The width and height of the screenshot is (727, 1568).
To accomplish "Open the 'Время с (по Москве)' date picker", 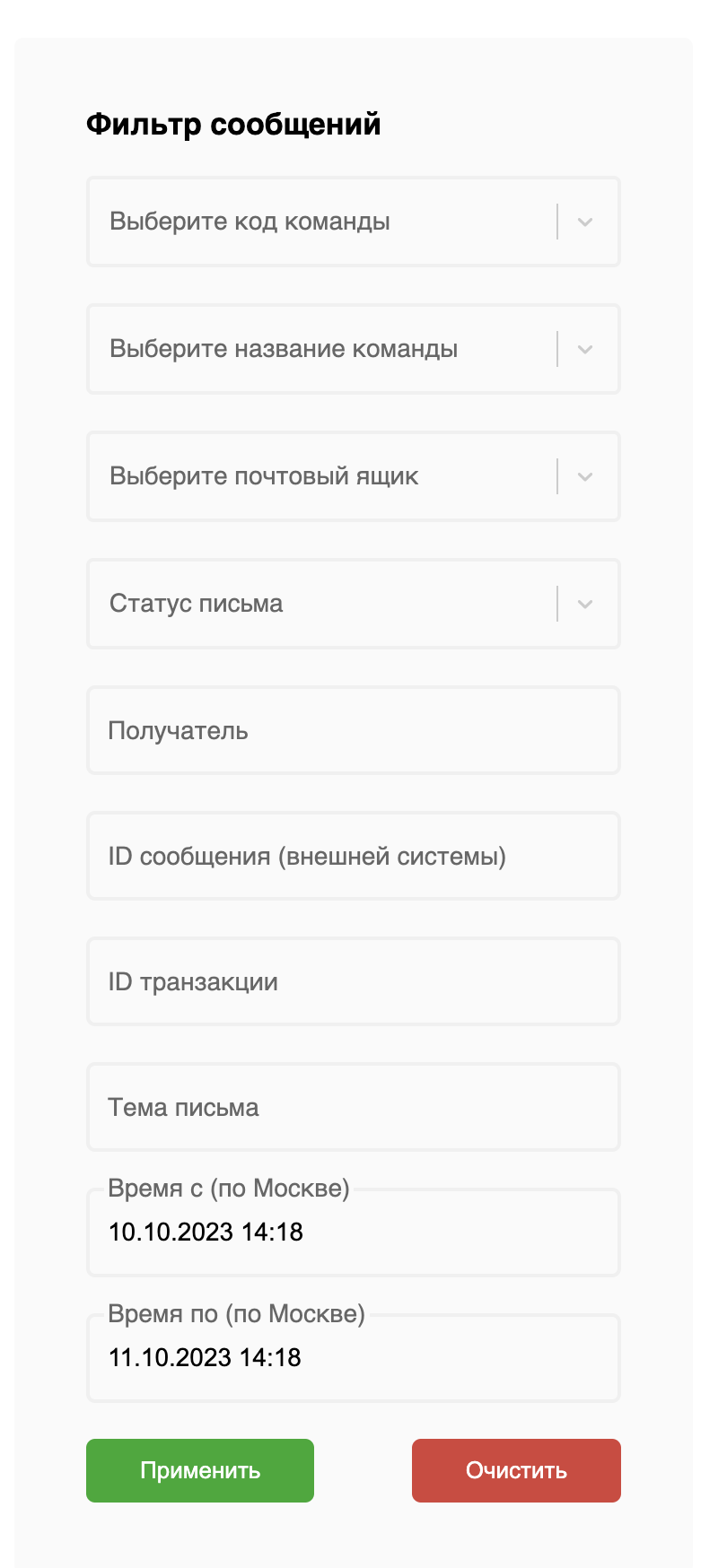I will (354, 1233).
